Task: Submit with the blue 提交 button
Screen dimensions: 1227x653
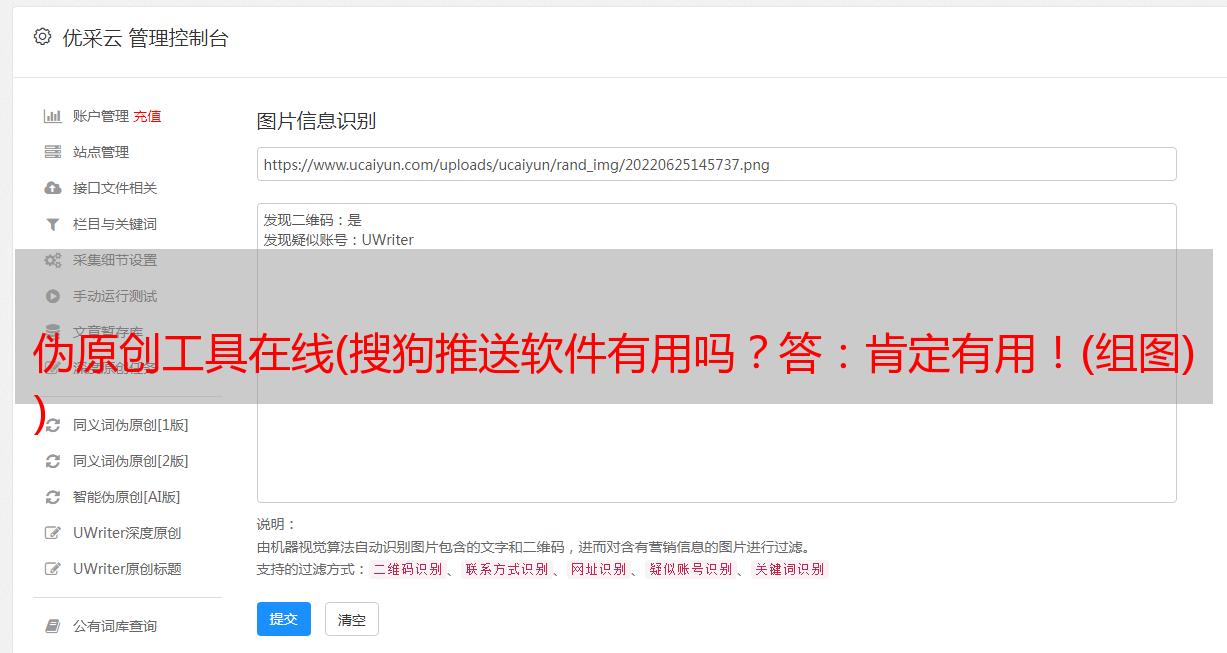Action: [284, 619]
